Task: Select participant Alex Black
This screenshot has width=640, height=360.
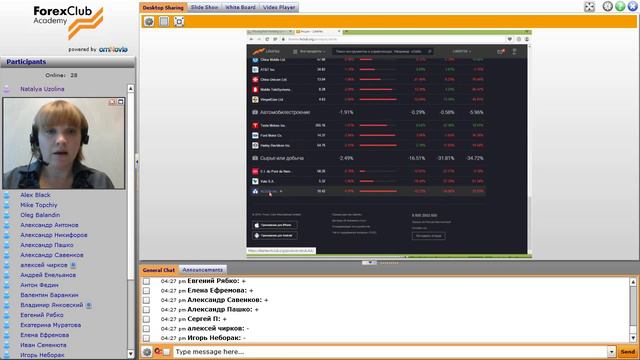Action: pos(36,195)
